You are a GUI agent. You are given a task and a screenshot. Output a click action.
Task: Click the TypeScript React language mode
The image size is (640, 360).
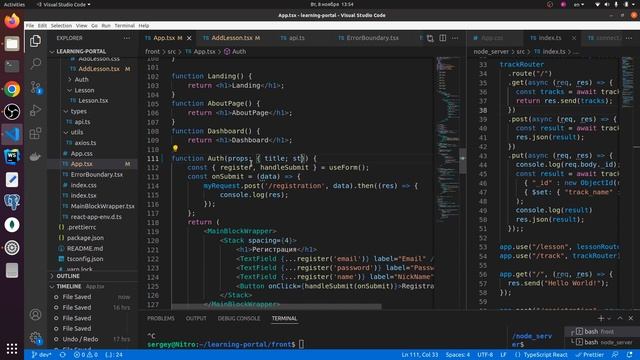coord(541,355)
